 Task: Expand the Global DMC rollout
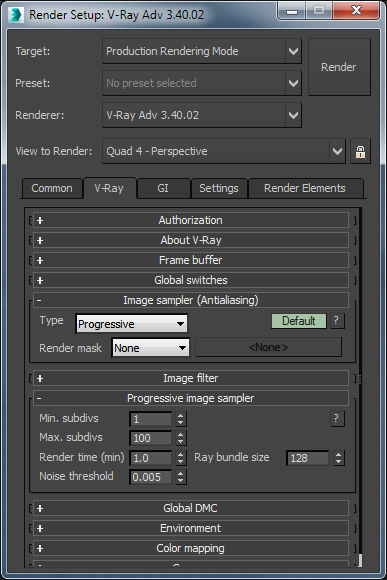191,508
